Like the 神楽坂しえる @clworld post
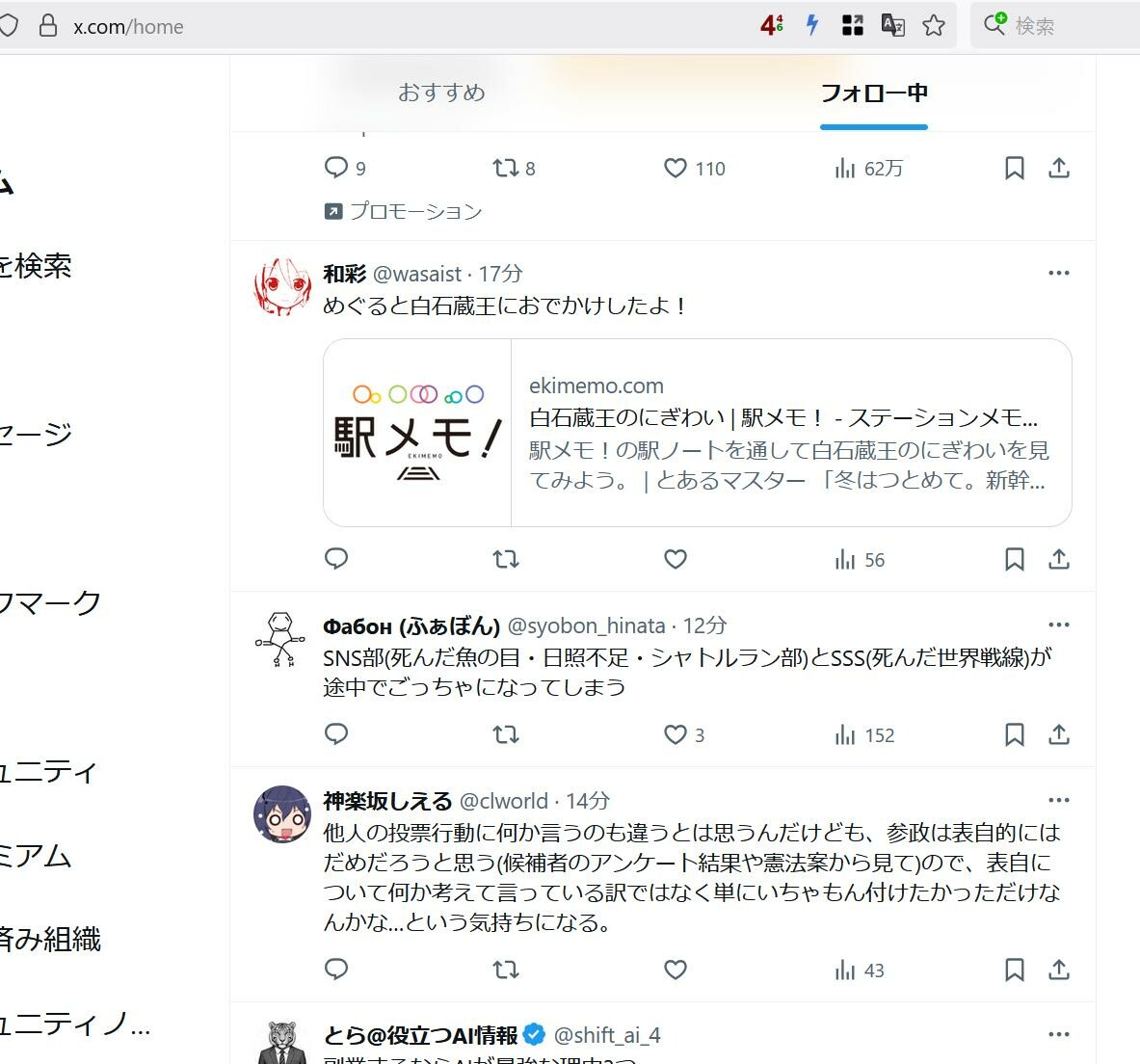Image resolution: width=1140 pixels, height=1064 pixels. point(676,970)
